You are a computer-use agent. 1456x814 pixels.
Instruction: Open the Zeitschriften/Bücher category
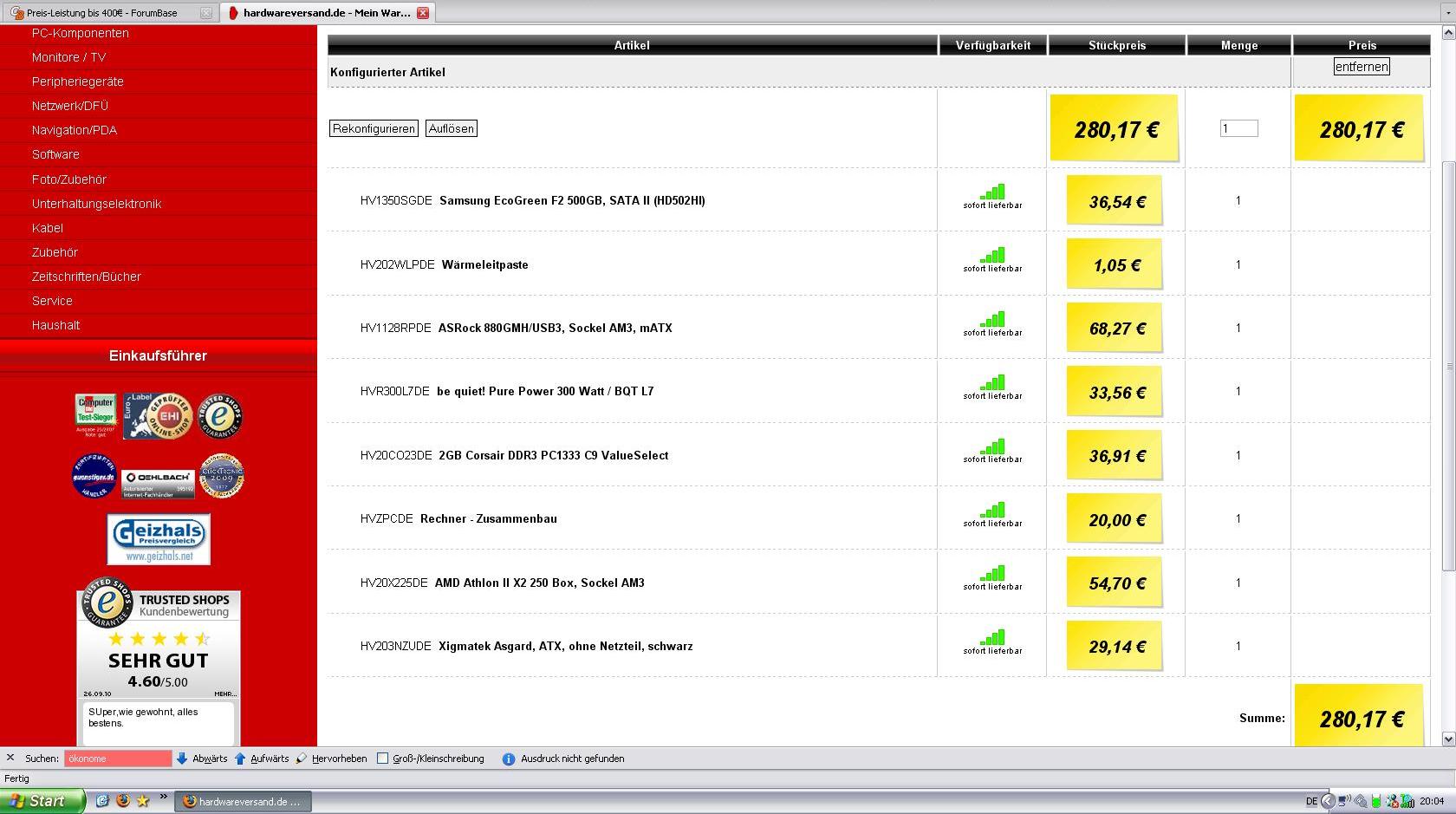87,277
